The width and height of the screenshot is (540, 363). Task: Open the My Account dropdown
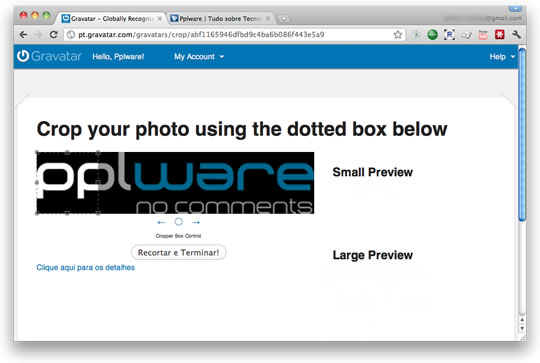[199, 56]
